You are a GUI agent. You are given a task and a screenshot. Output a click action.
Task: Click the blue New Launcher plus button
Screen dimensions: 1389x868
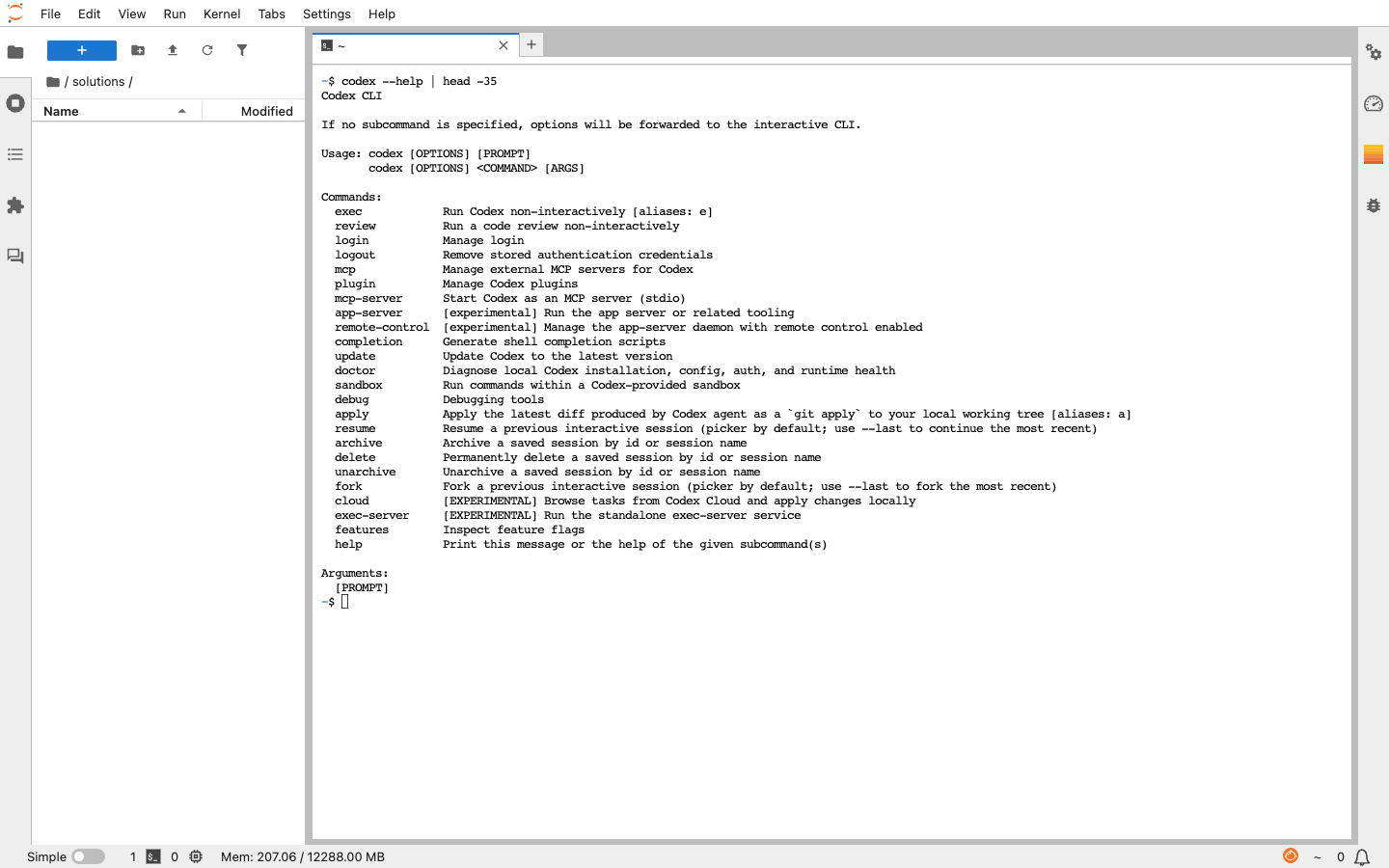click(82, 50)
